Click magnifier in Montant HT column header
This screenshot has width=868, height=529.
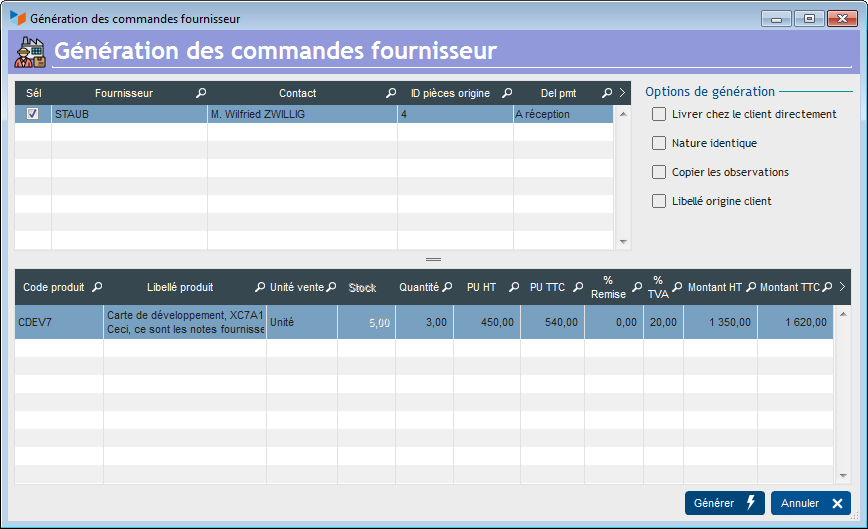(x=751, y=287)
